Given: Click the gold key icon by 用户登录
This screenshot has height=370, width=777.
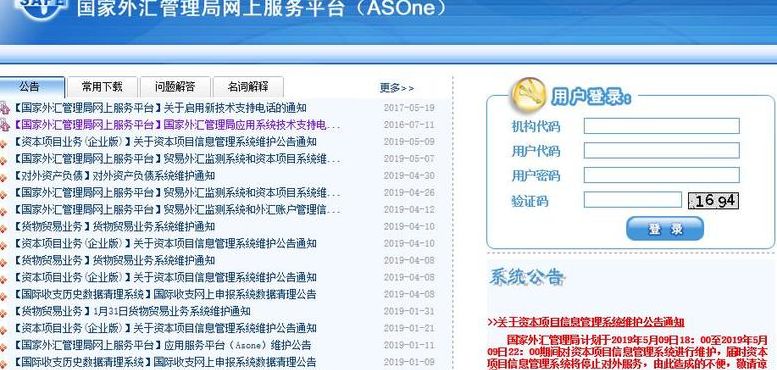Looking at the screenshot, I should 528,94.
